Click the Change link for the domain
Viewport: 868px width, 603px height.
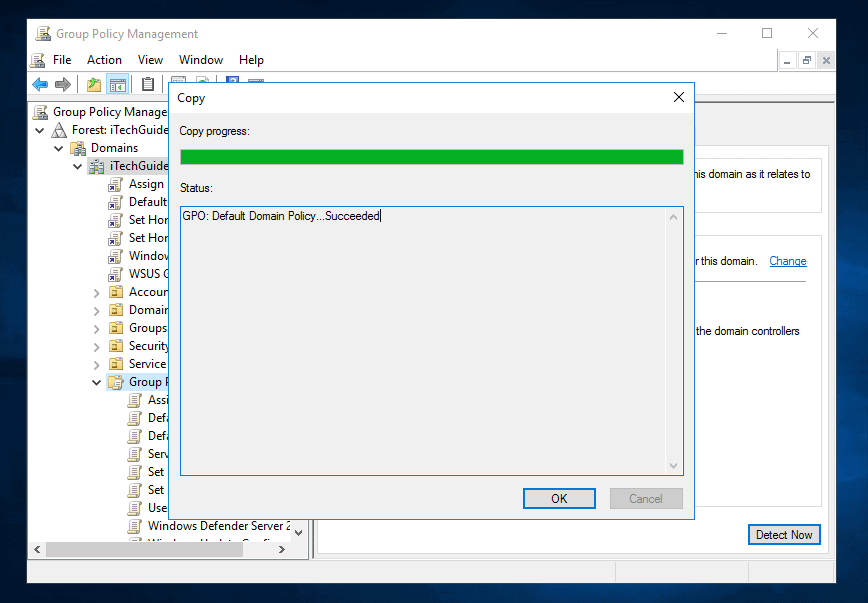pyautogui.click(x=787, y=261)
